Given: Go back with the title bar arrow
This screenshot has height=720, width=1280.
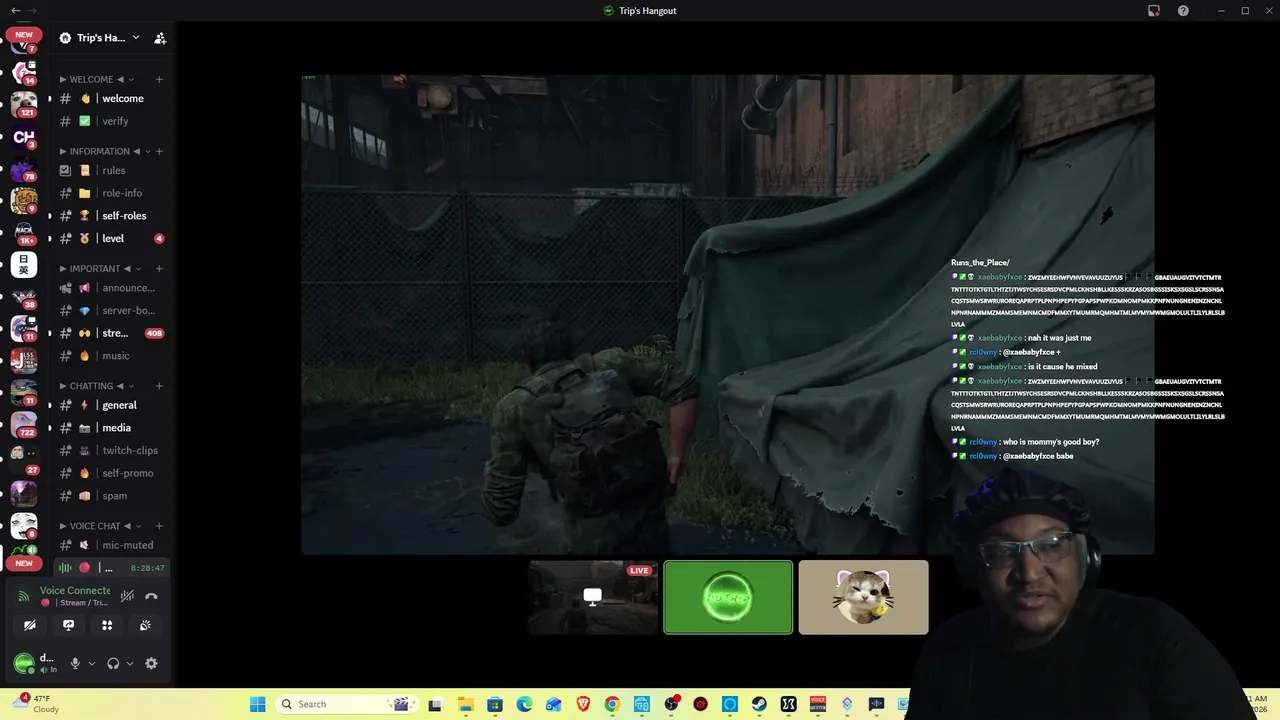Looking at the screenshot, I should coord(15,11).
